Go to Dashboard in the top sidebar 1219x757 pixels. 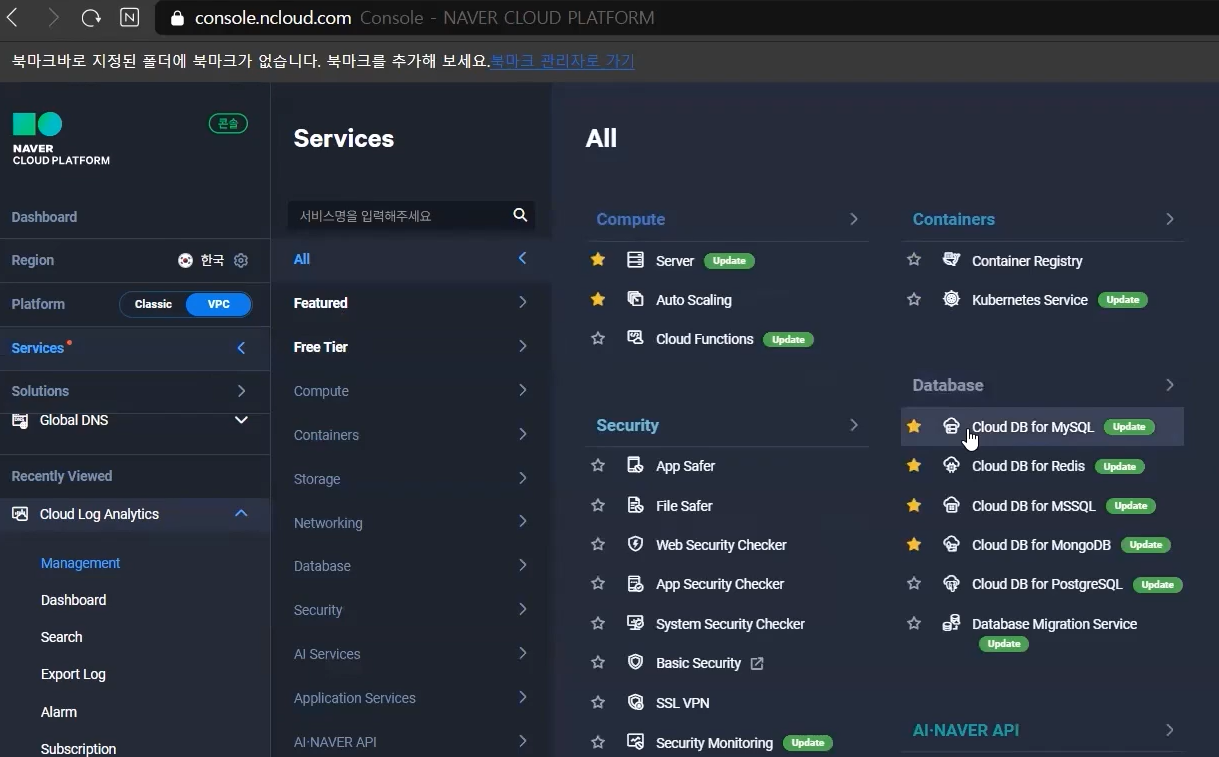pyautogui.click(x=44, y=217)
